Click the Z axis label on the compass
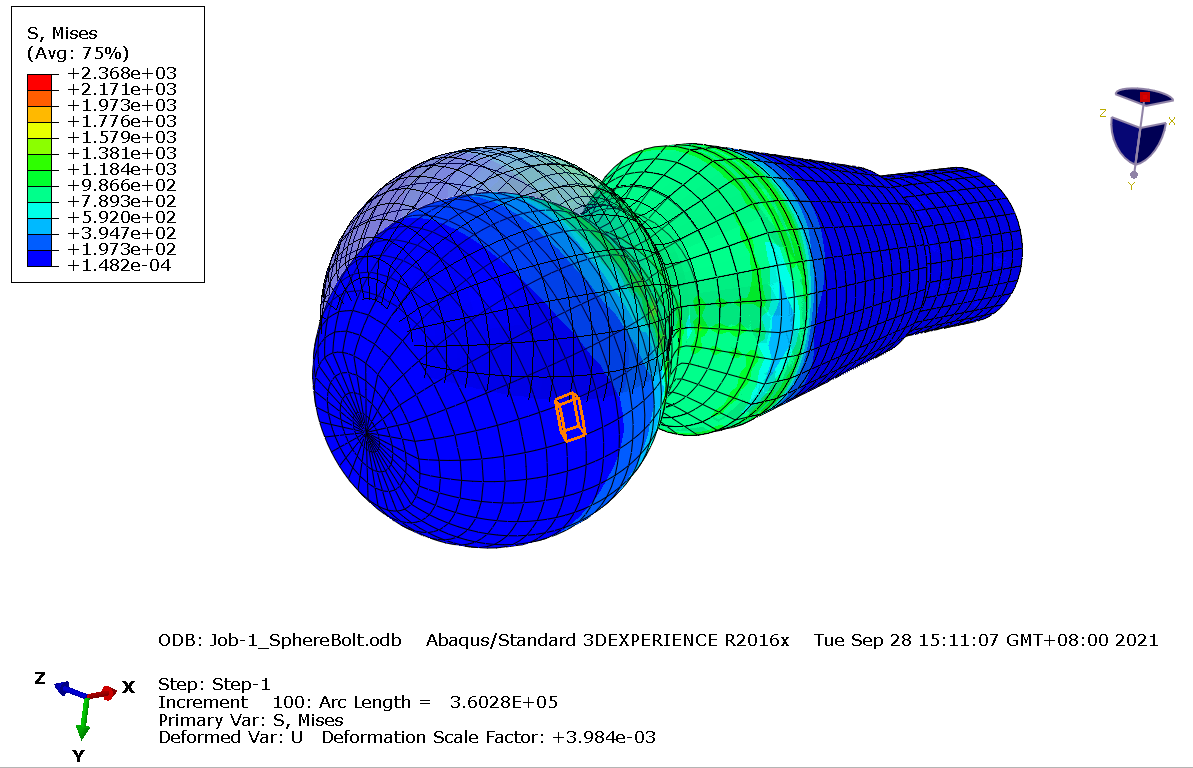The height and width of the screenshot is (768, 1193). tap(1102, 113)
